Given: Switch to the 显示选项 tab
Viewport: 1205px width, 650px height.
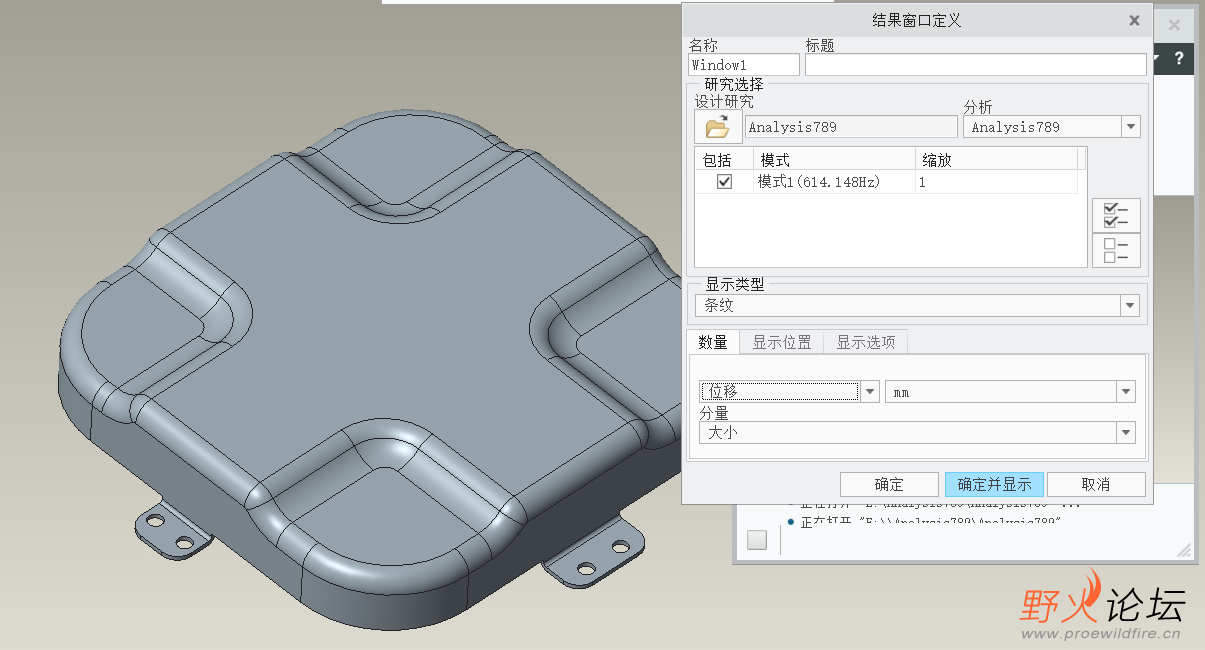Looking at the screenshot, I should (866, 342).
